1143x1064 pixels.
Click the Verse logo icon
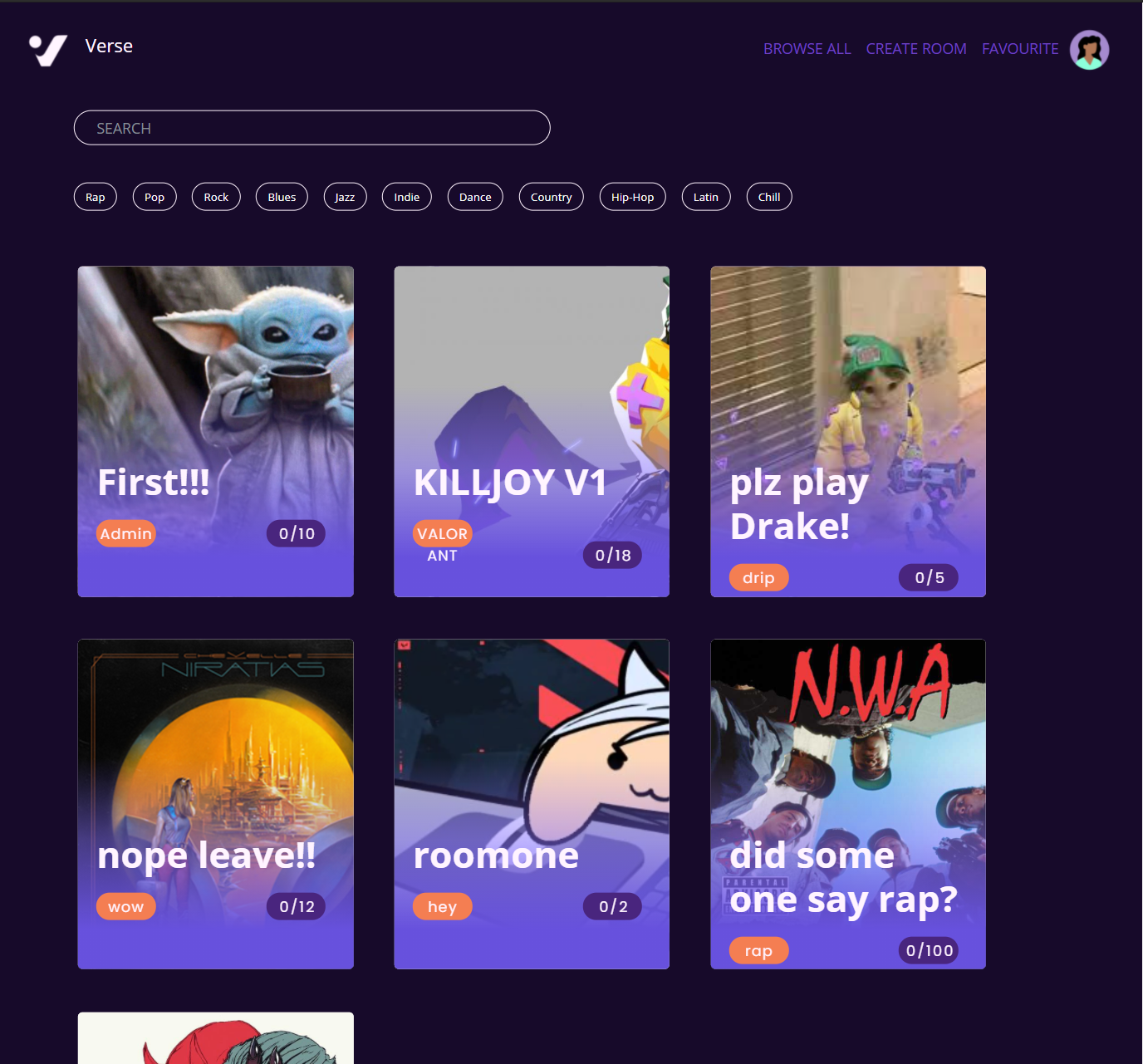48,50
